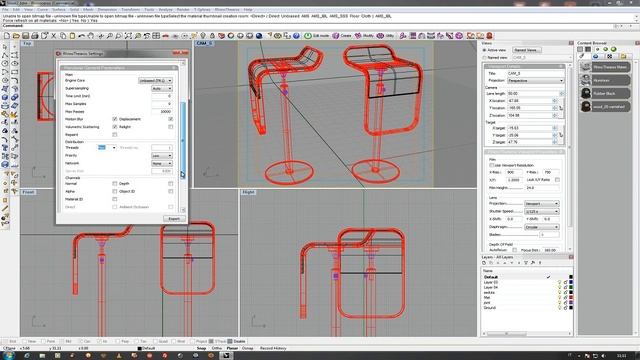Image resolution: width=640 pixels, height=360 pixels.
Task: Click the padlock Lock icon
Action: tap(212, 36)
